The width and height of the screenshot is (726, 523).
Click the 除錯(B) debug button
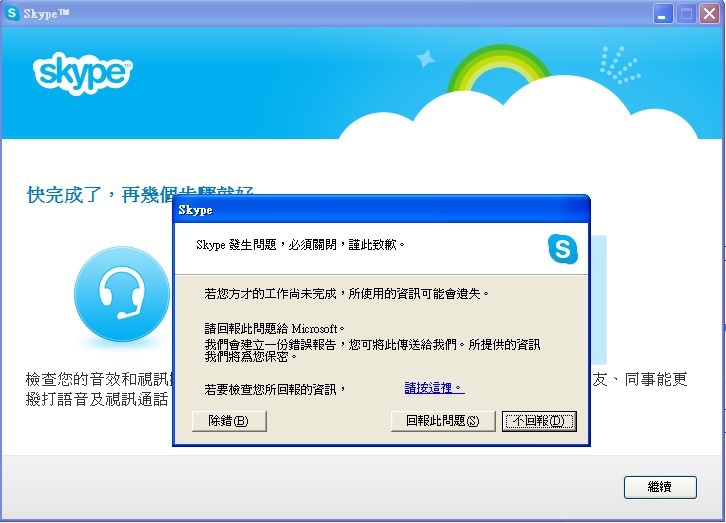click(229, 421)
